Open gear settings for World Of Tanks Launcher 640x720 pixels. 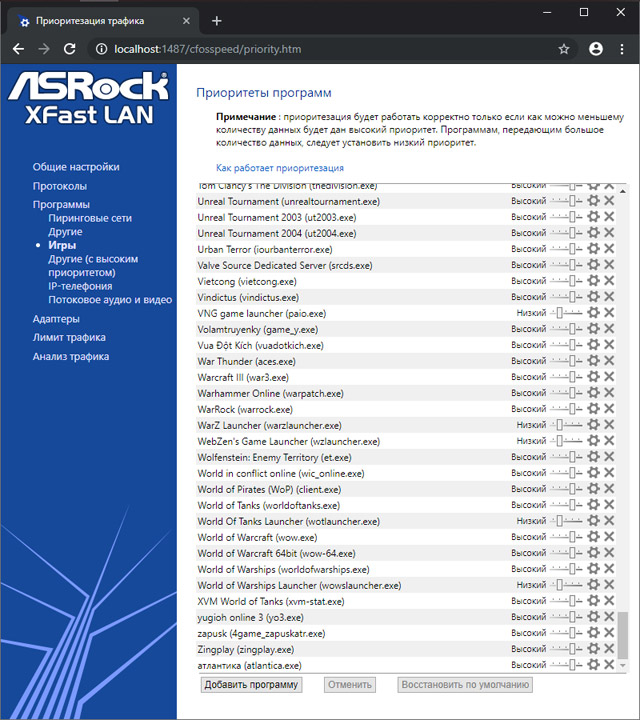pos(594,521)
